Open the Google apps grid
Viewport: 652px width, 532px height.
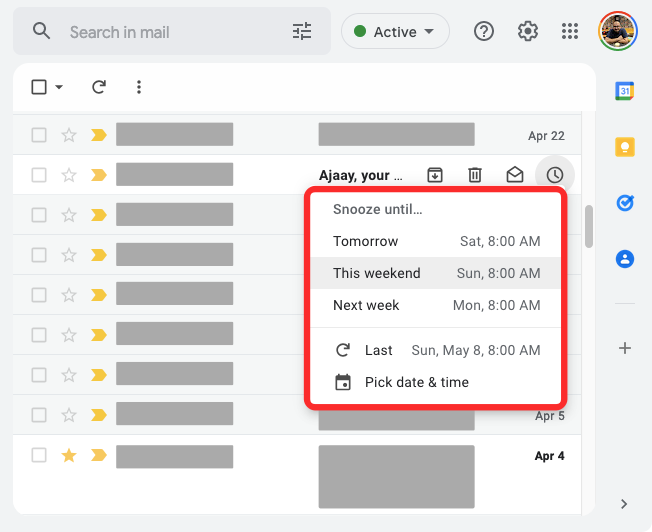coord(570,32)
